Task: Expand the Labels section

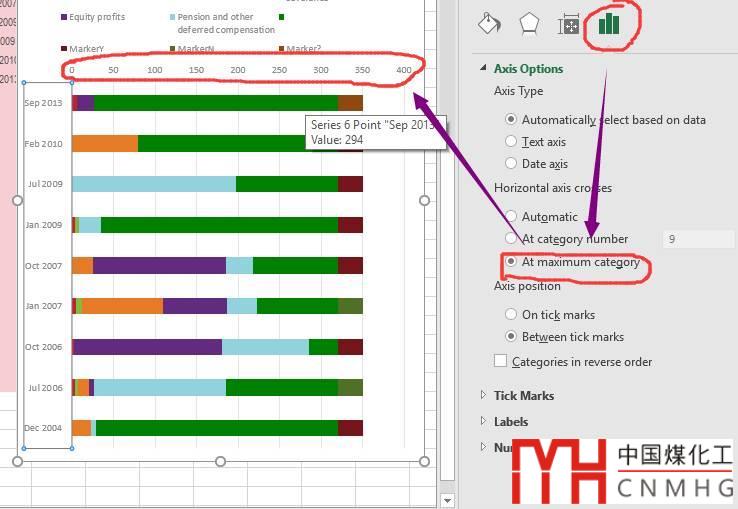Action: (x=483, y=421)
